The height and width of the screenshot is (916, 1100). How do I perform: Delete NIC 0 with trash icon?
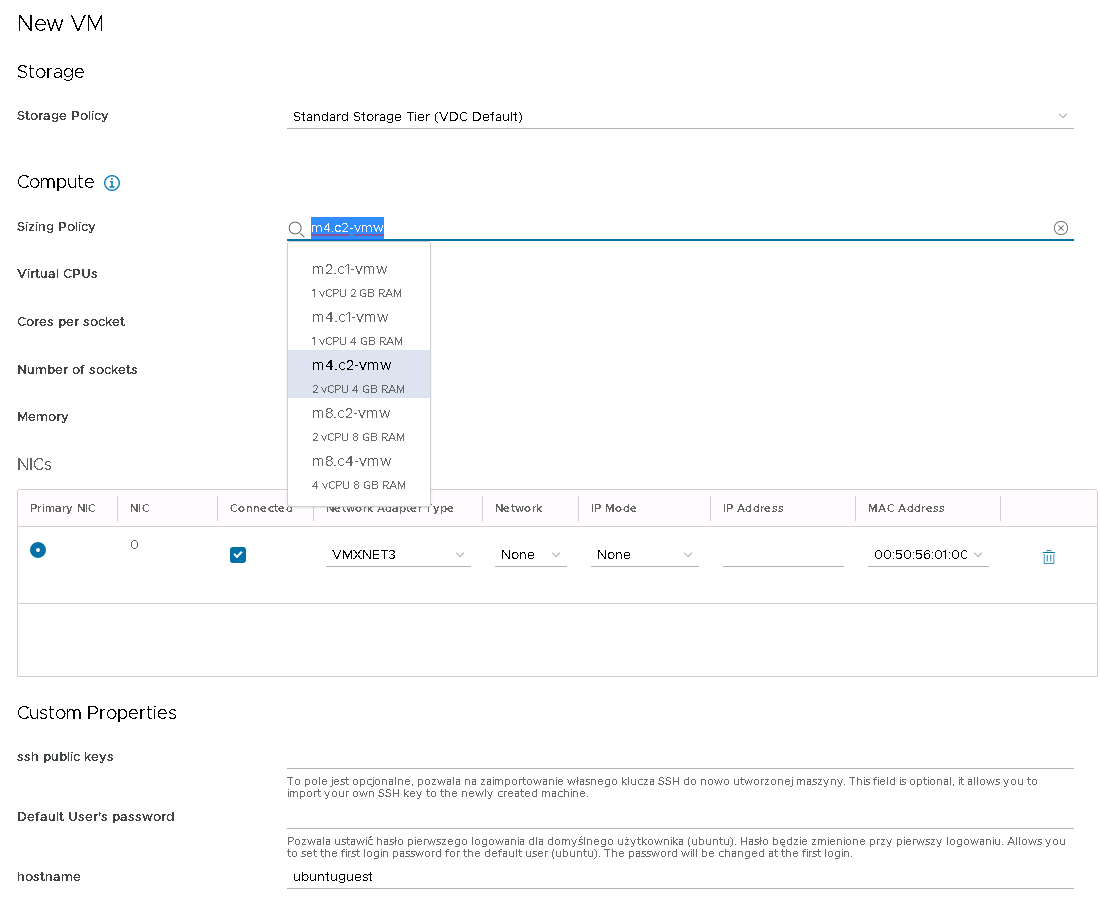(x=1048, y=557)
